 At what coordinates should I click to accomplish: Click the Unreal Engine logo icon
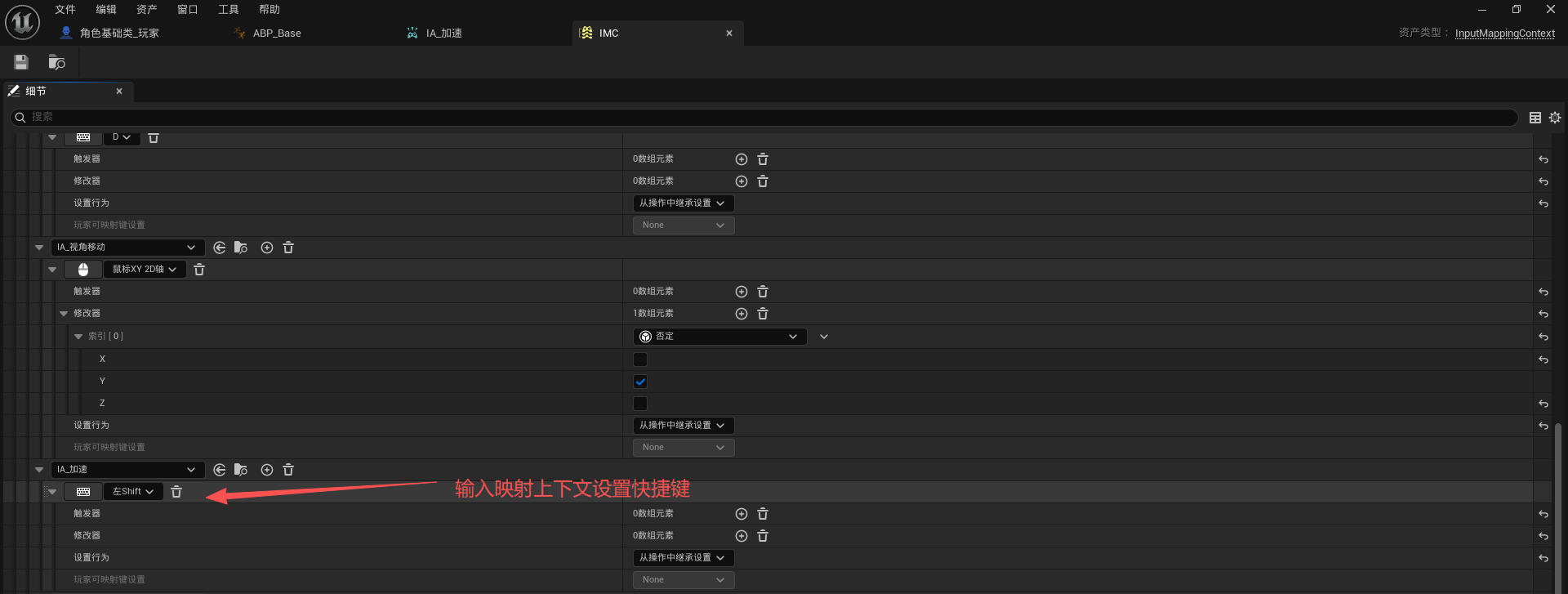tap(22, 22)
